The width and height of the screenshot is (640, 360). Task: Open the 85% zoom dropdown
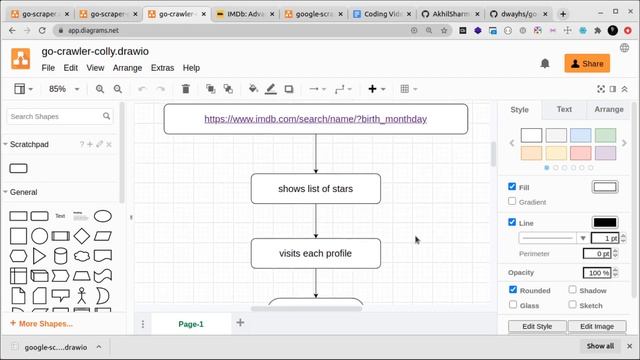[x=64, y=89]
